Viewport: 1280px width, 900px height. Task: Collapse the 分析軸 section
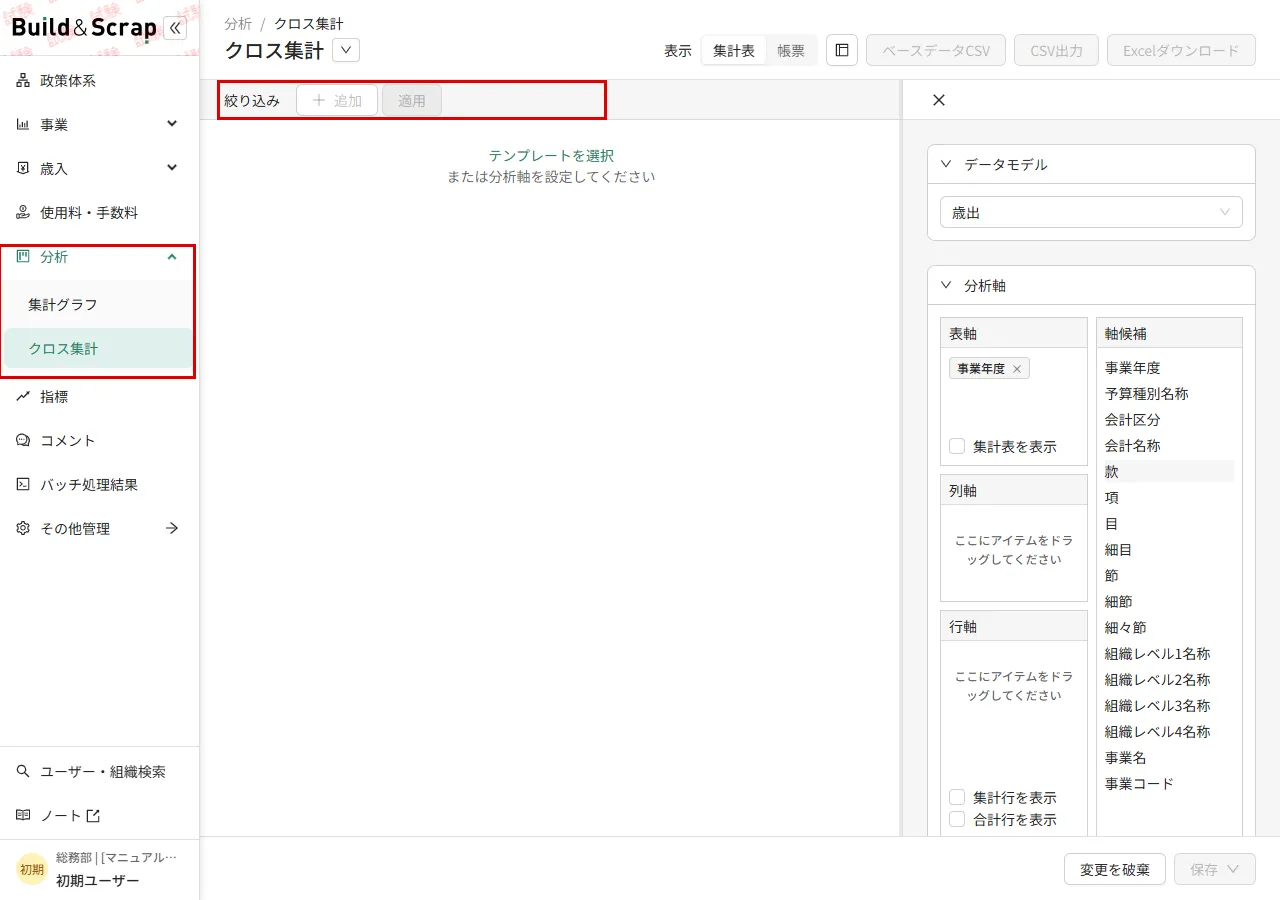946,285
